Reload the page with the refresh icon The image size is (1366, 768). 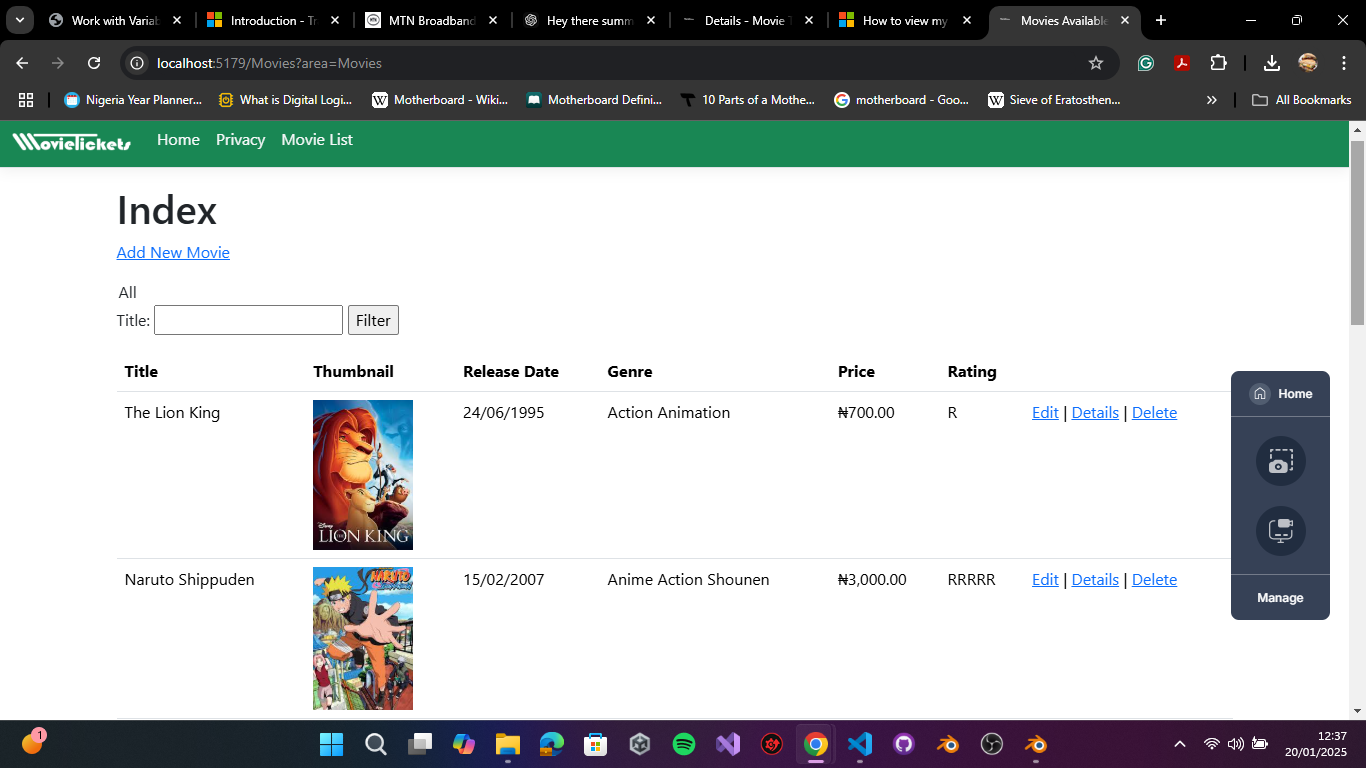coord(94,63)
